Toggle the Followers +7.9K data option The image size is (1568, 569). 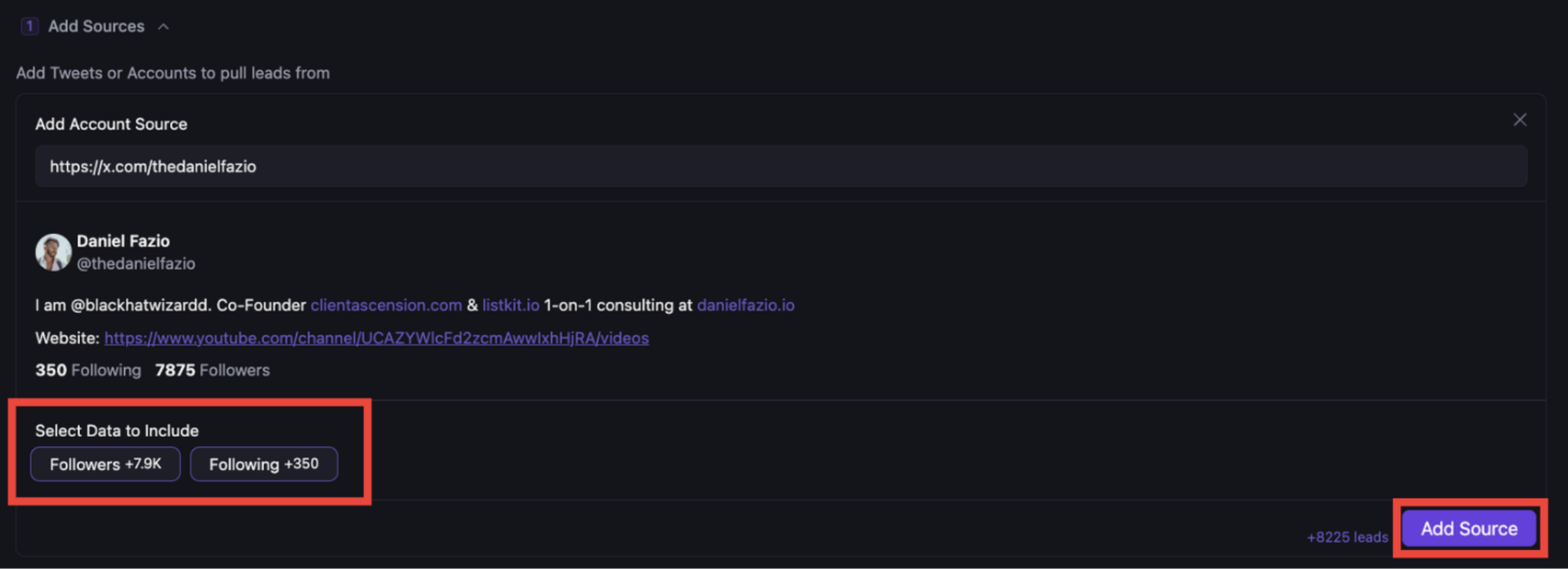105,464
